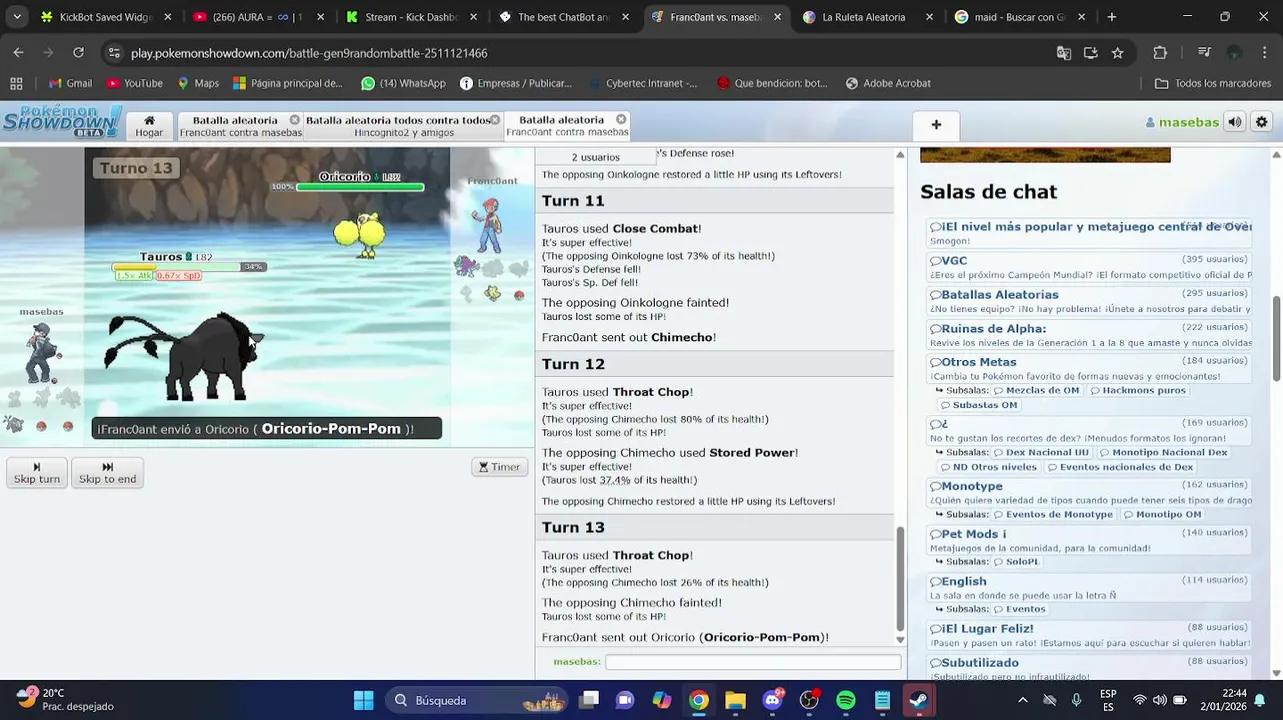1283x720 pixels.
Task: Close the Hincognito2 y amigos battle tab
Action: coord(494,120)
